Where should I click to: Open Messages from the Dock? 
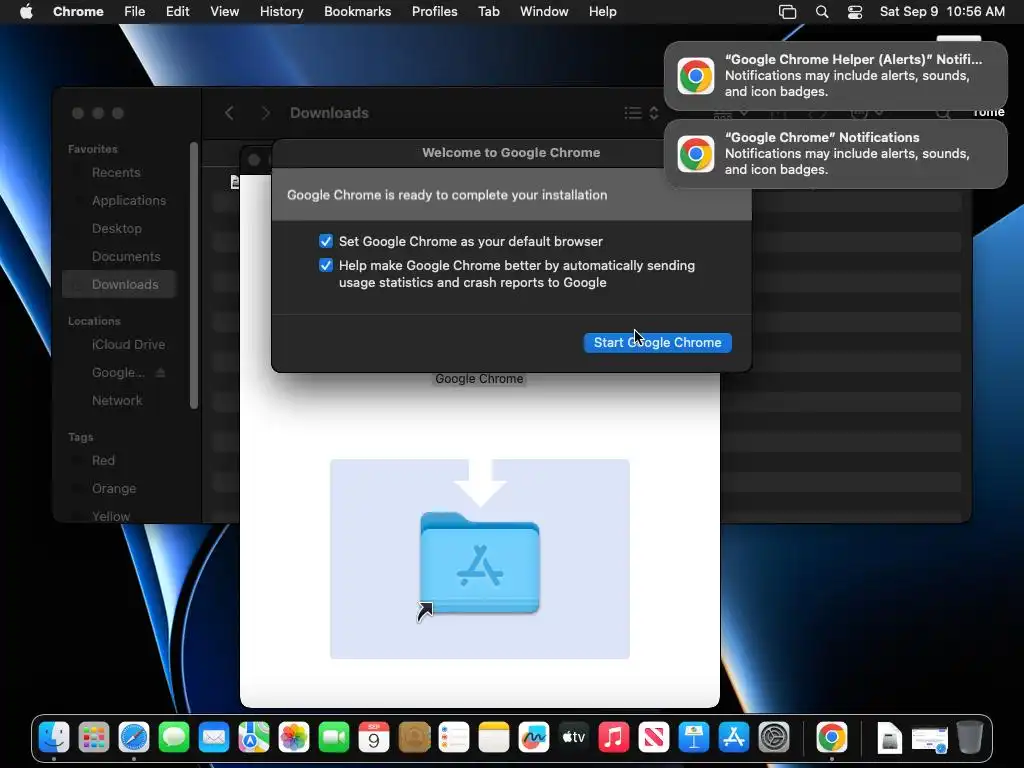pos(174,738)
